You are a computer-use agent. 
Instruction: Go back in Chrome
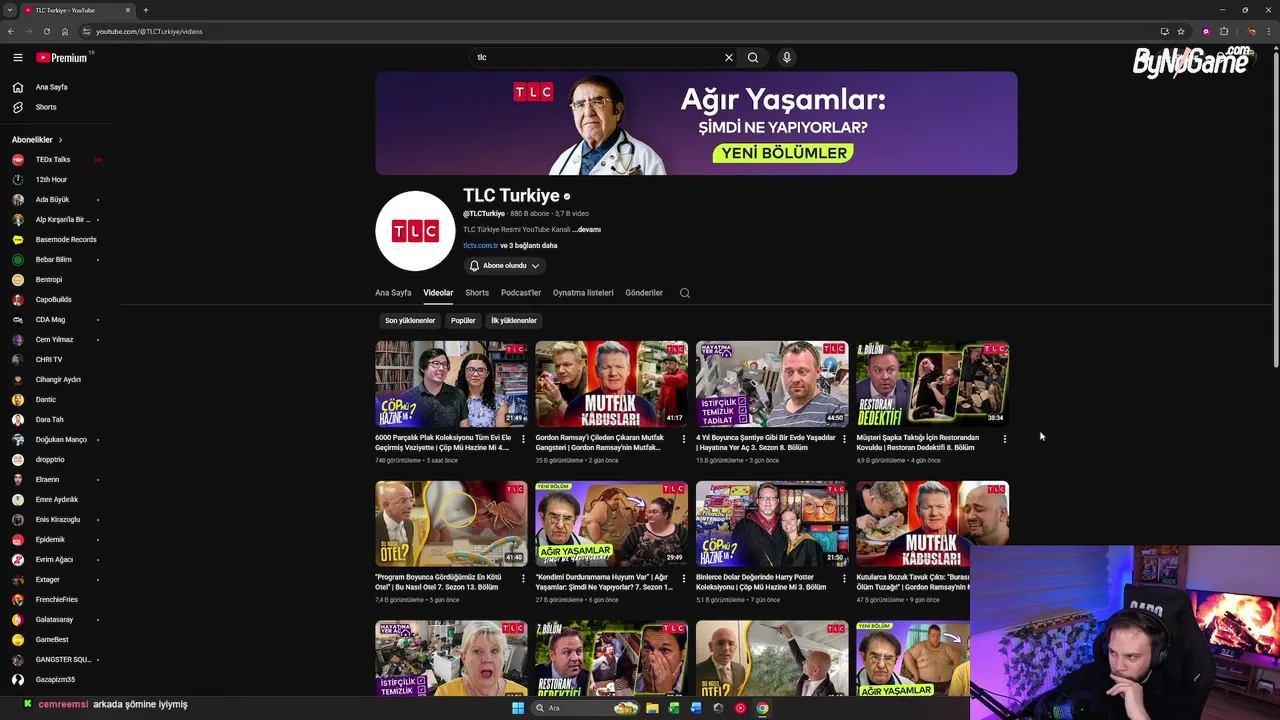[x=11, y=31]
